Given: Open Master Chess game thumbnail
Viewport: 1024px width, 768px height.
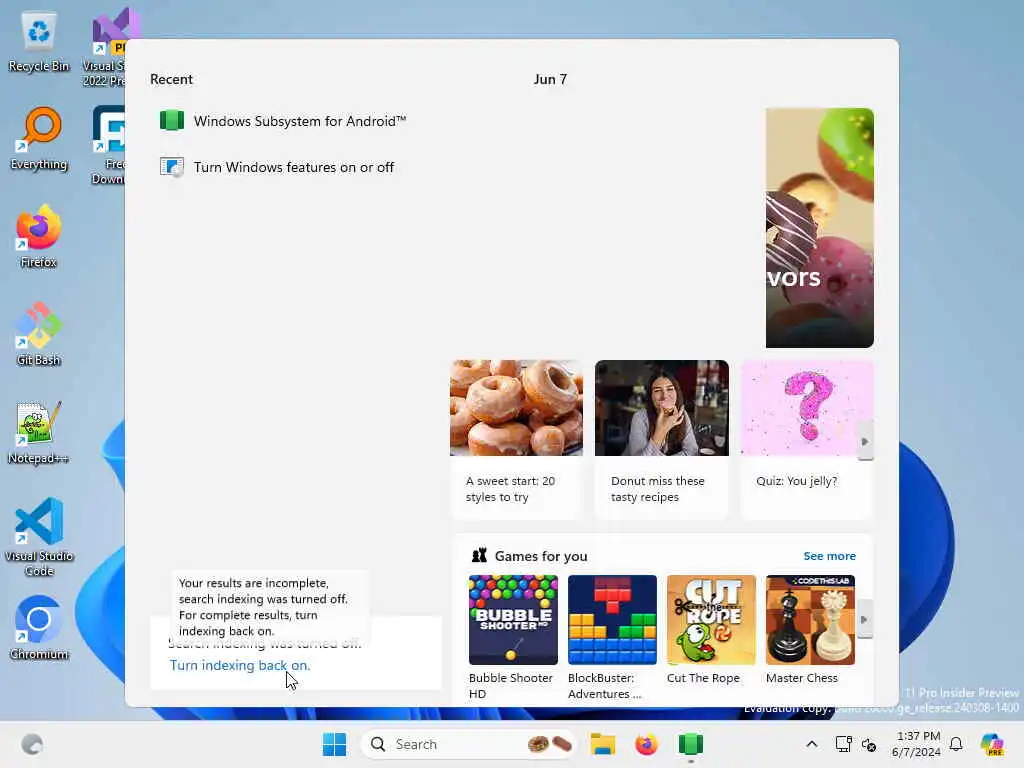Looking at the screenshot, I should [x=810, y=620].
